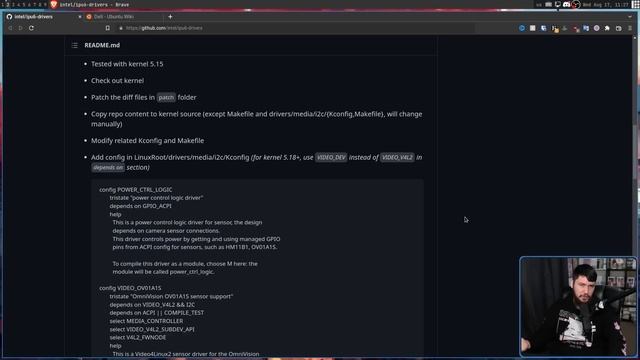Go forward with the browser forward arrow
The height and width of the screenshot is (360, 640).
coord(20,28)
